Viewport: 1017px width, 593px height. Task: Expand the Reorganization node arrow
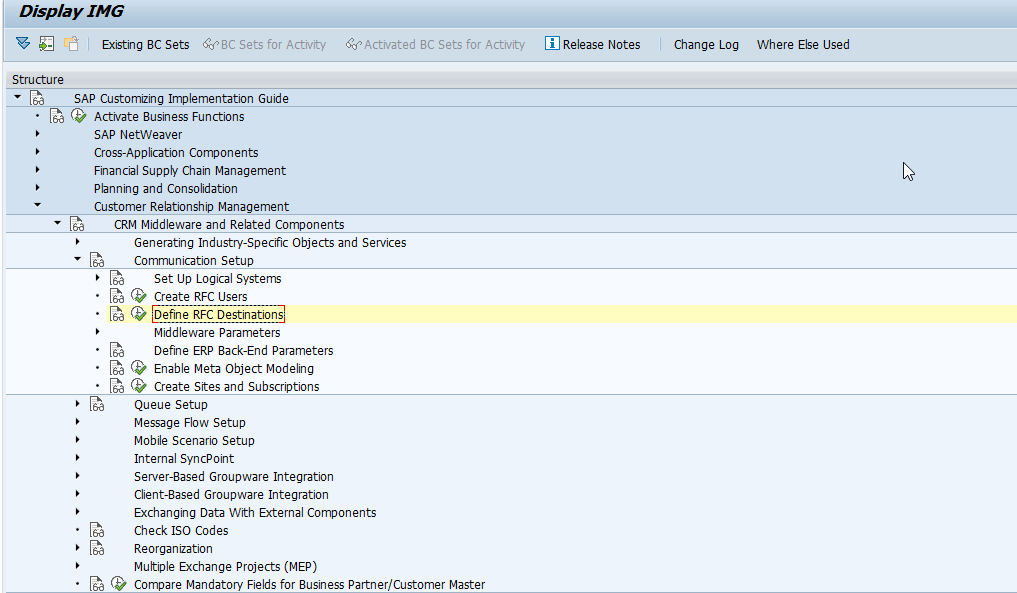[x=78, y=548]
